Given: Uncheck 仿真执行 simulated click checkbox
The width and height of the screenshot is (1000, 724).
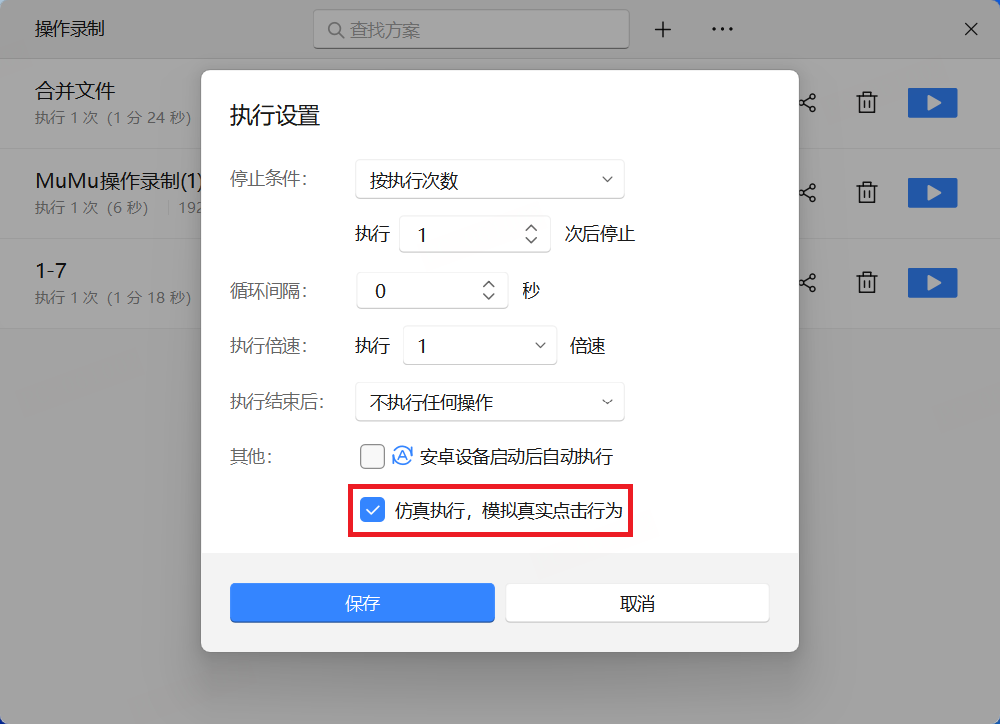Looking at the screenshot, I should (x=372, y=510).
